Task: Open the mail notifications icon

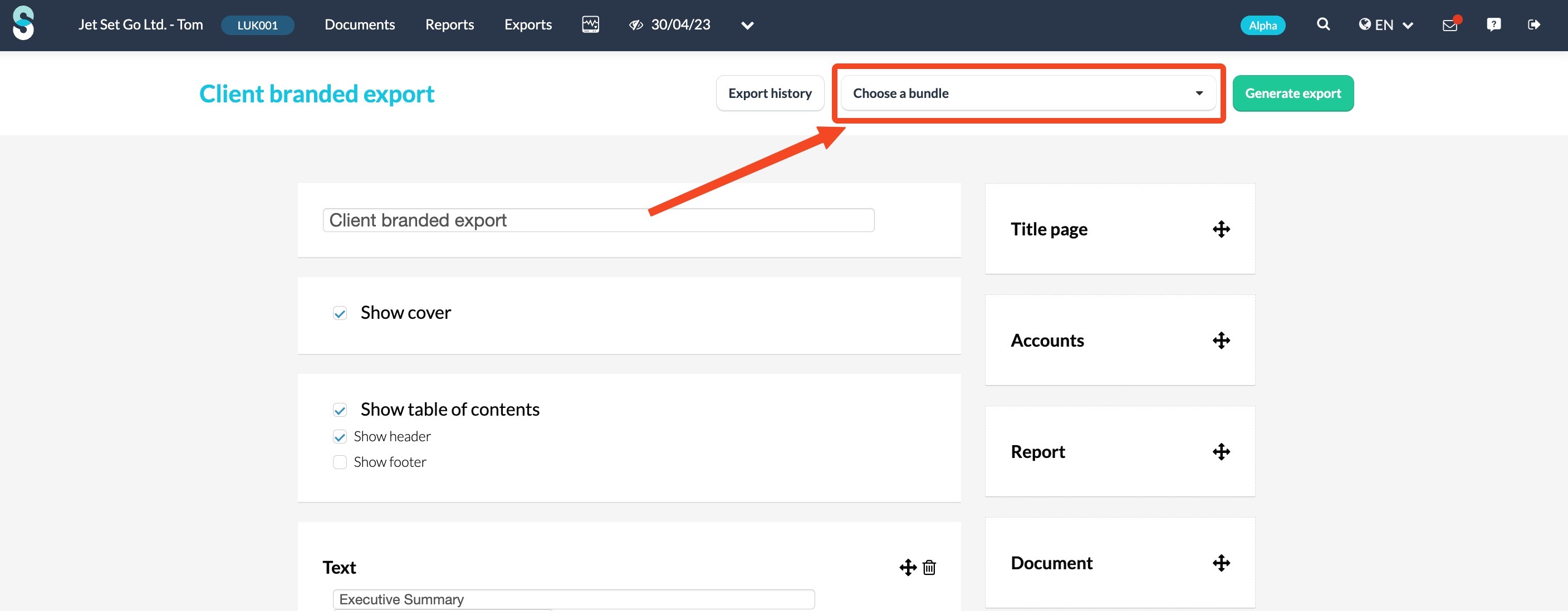Action: point(1450,25)
